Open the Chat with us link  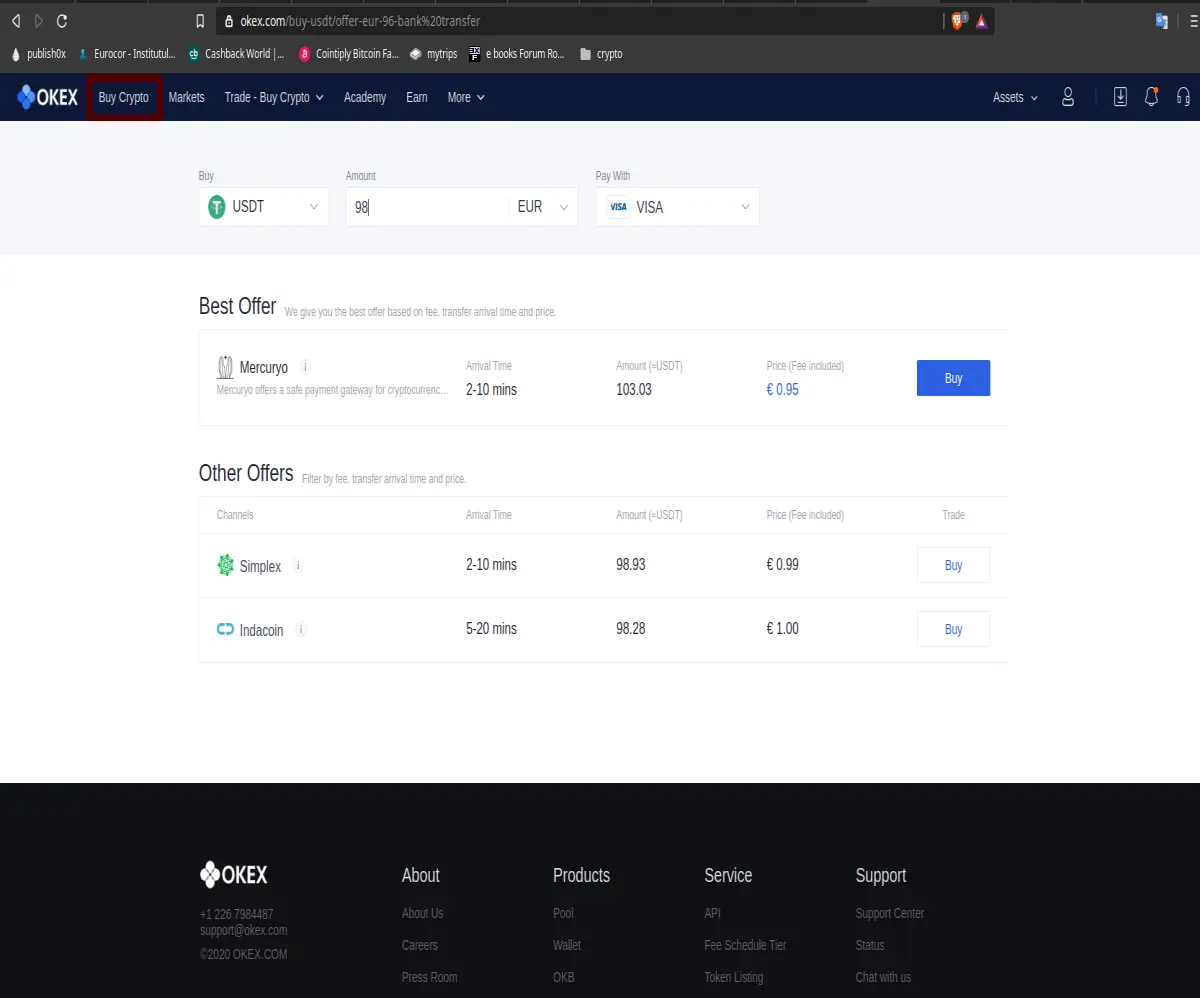pyautogui.click(x=883, y=977)
